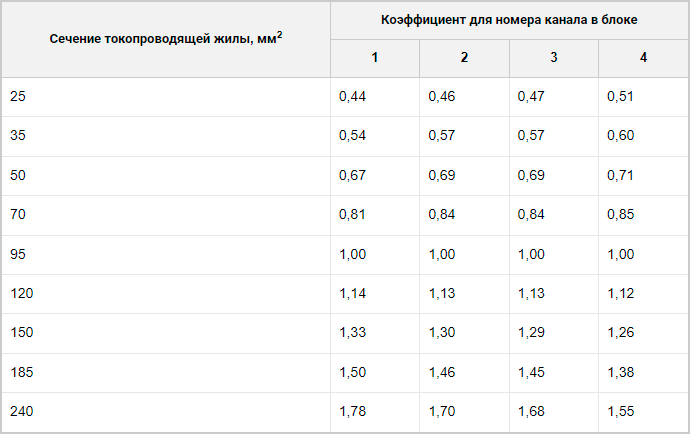Click the row label 95

pos(18,254)
